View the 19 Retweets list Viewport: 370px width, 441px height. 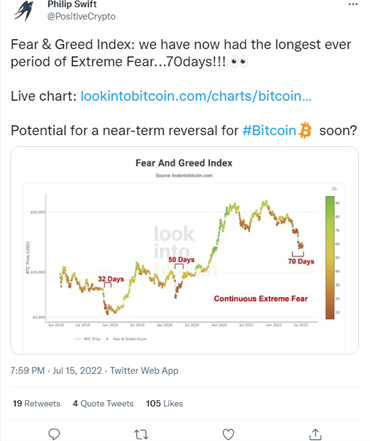tap(37, 404)
